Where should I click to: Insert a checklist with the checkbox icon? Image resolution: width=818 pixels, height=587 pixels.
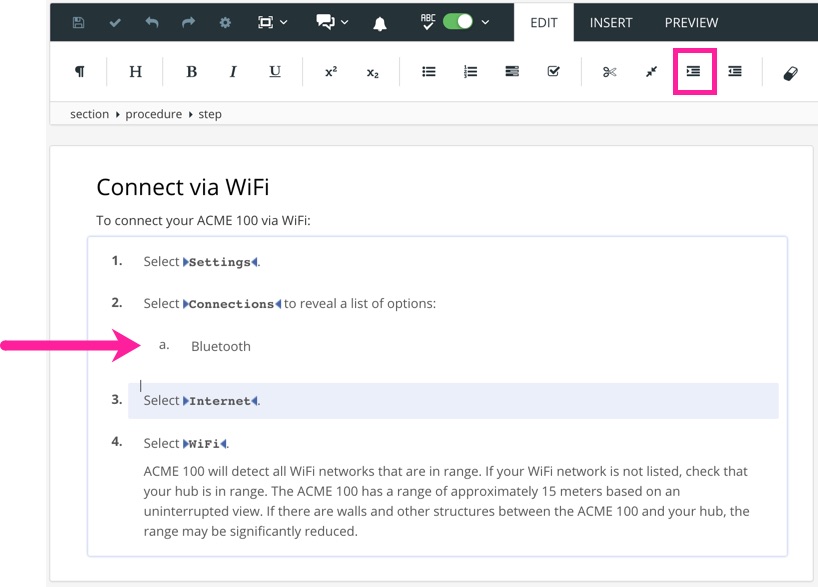(x=553, y=72)
